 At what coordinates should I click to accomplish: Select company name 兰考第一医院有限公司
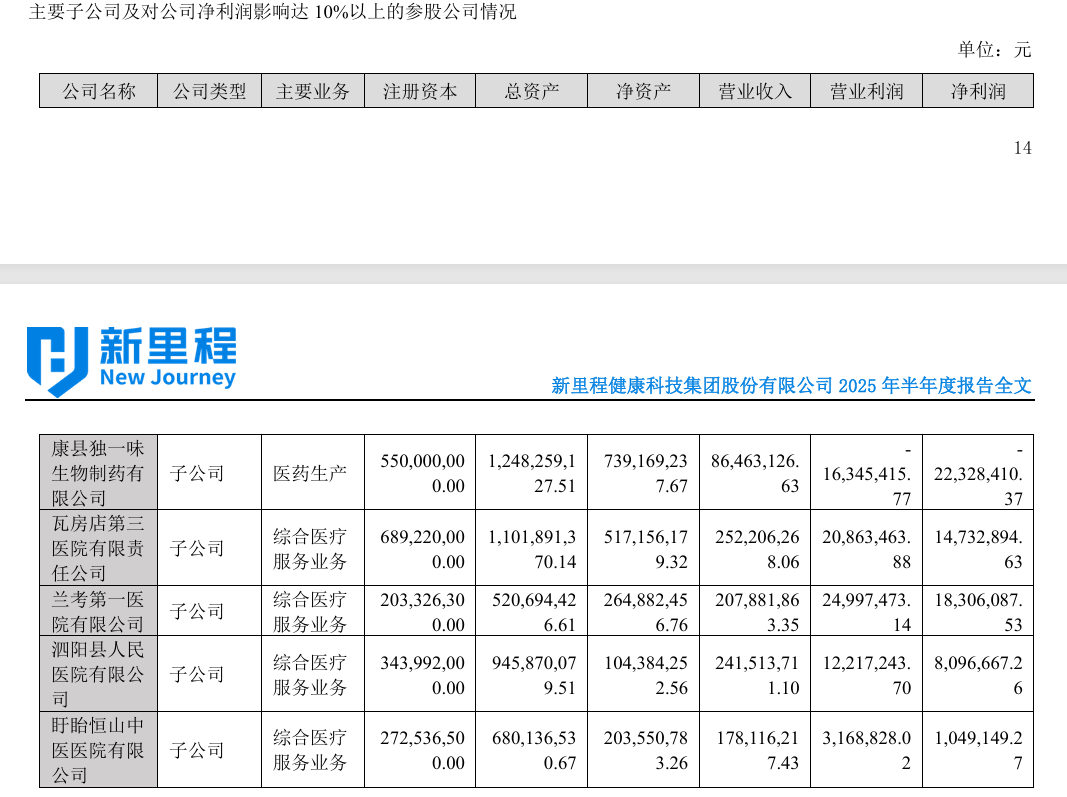[98, 611]
